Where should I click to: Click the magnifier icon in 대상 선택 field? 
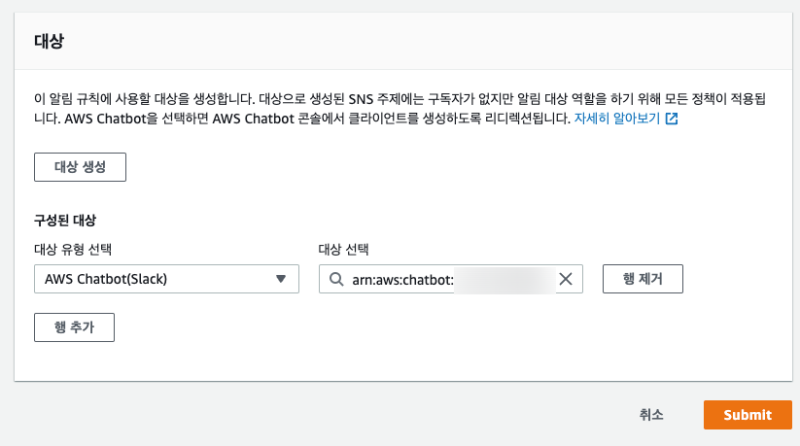(334, 279)
